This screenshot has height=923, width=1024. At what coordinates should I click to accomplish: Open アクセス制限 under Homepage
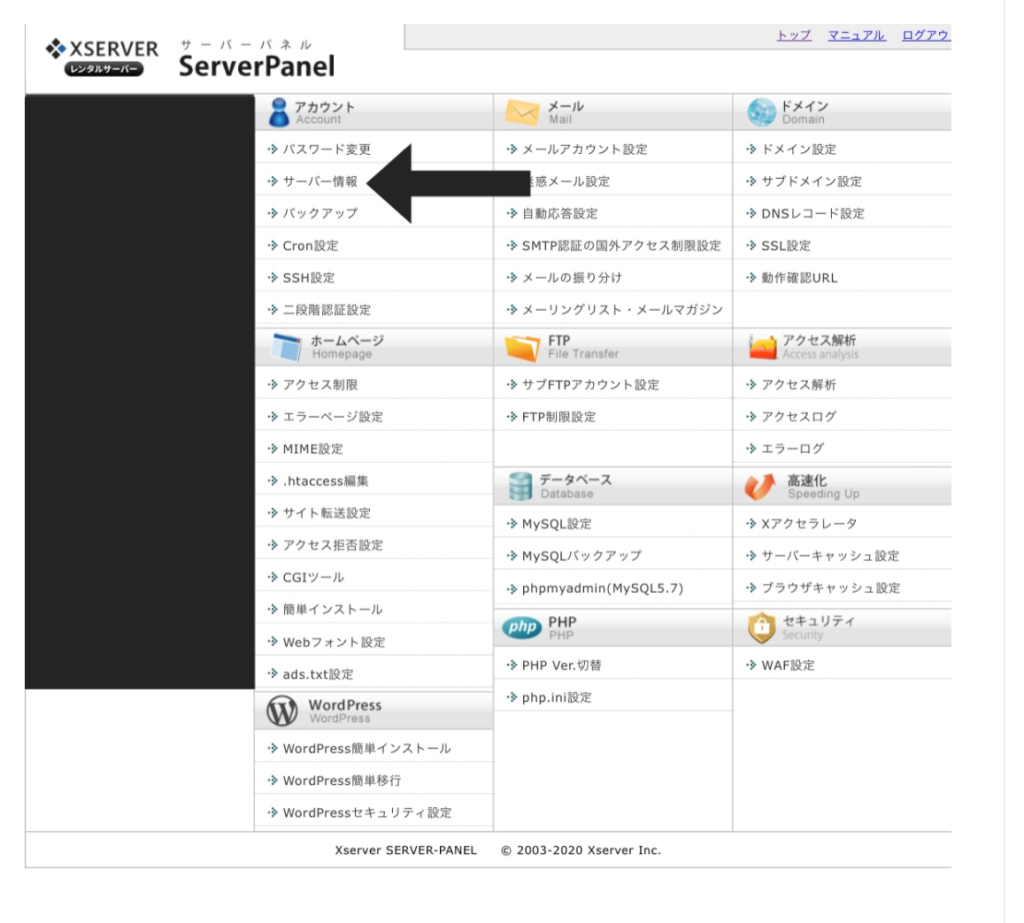coord(320,385)
